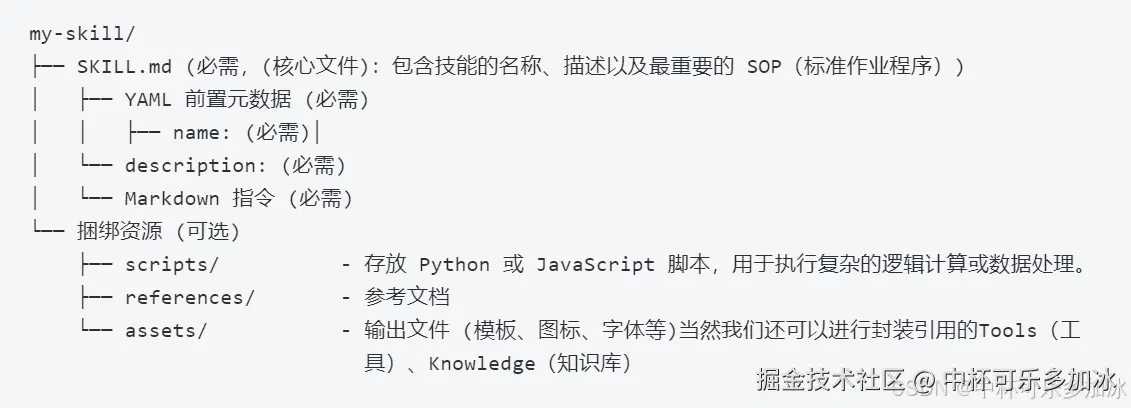The width and height of the screenshot is (1131, 408).
Task: Select the SKILL.md file entry
Action: pyautogui.click(x=124, y=66)
